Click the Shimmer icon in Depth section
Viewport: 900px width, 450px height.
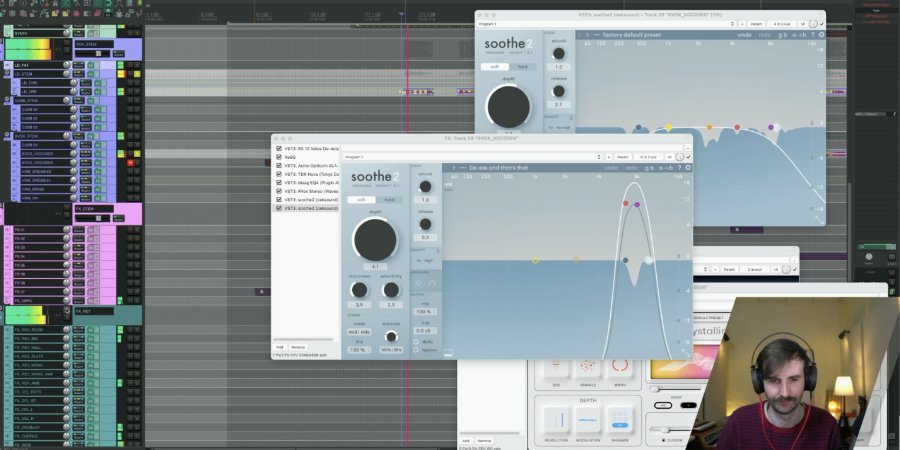click(620, 419)
